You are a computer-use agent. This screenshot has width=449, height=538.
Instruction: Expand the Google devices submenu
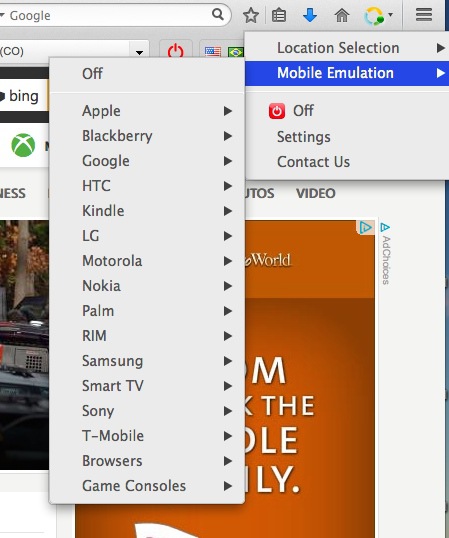point(147,161)
